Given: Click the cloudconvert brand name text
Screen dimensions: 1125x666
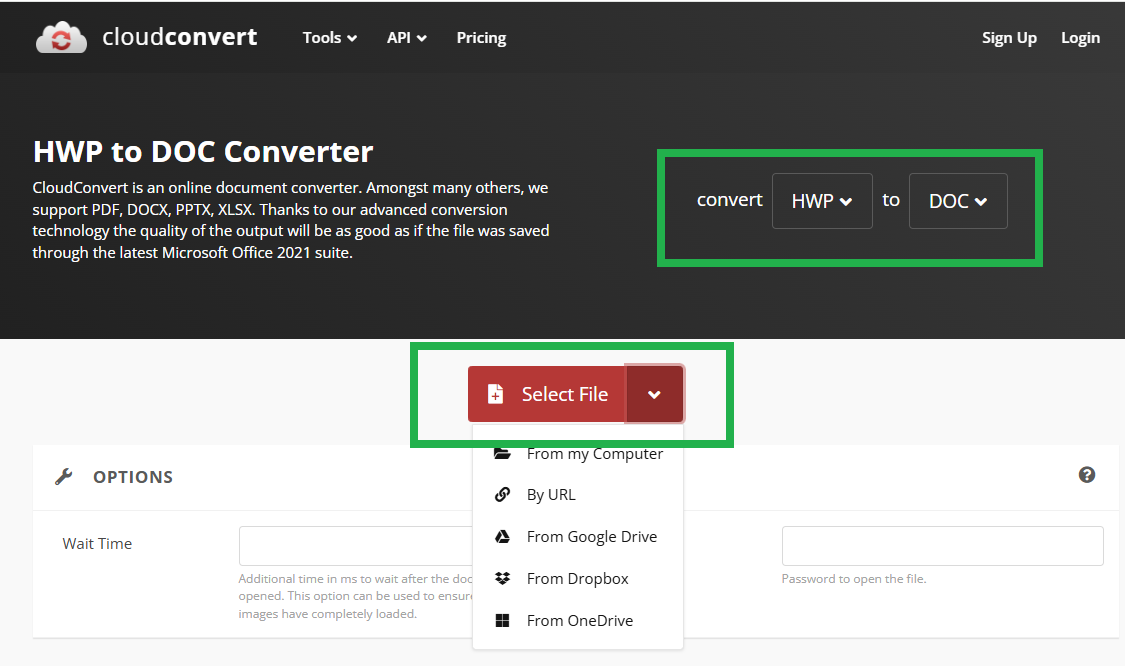Looking at the screenshot, I should tap(179, 37).
